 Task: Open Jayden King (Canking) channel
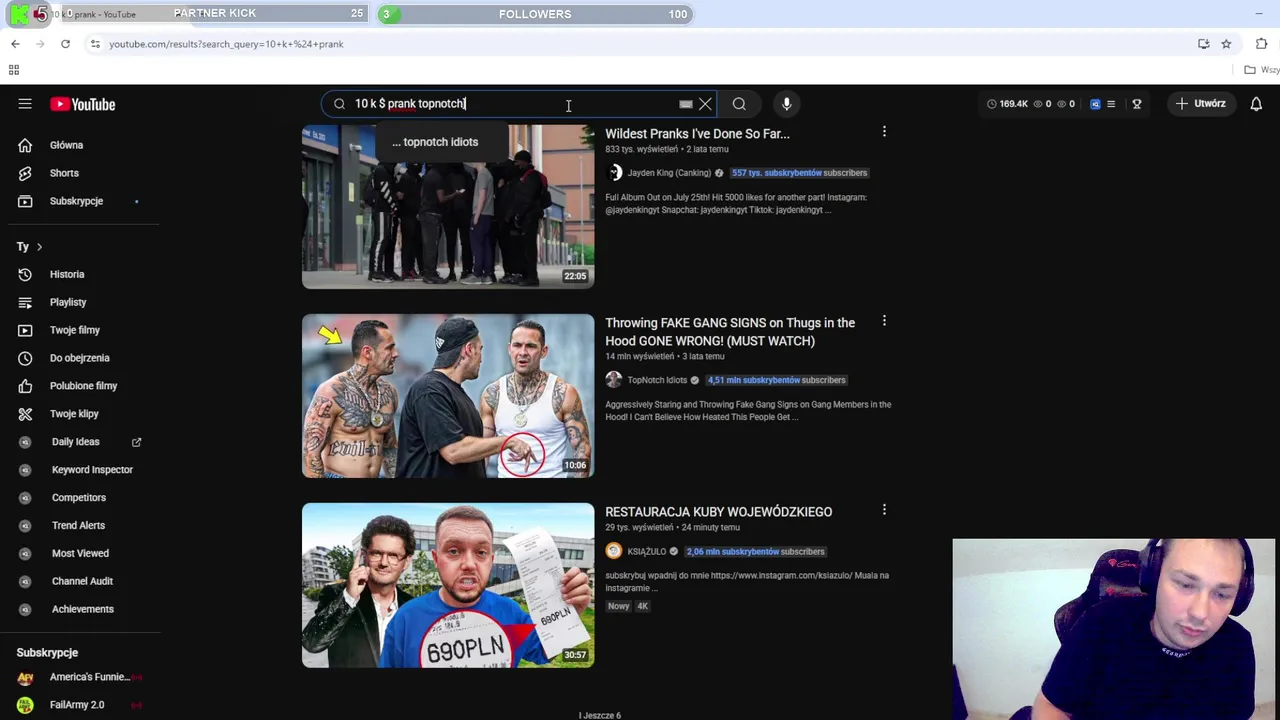click(x=669, y=173)
